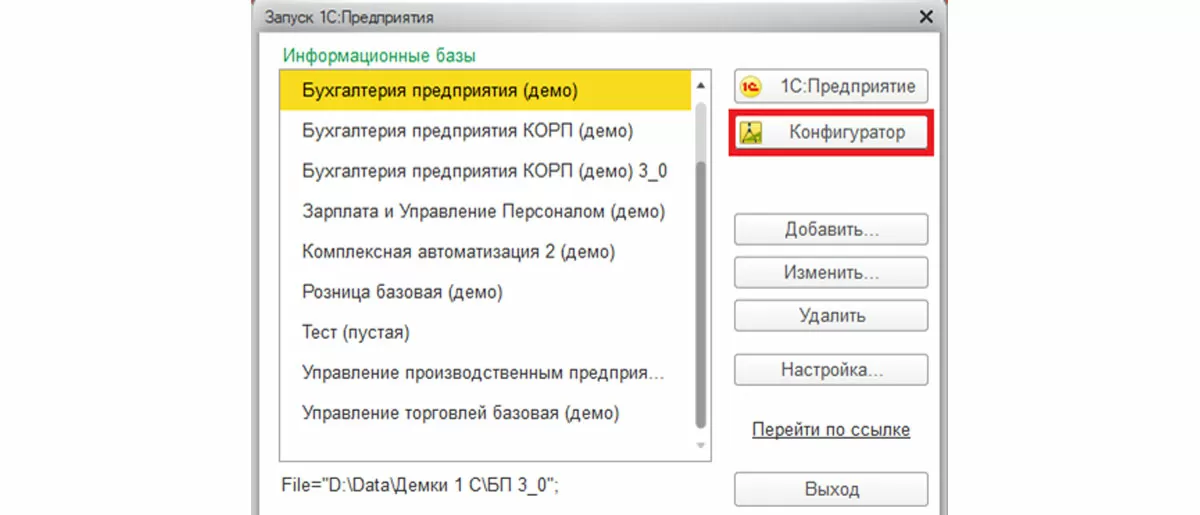Select Бухгалтерия предприятия КОРП (демо) 3_0

point(484,170)
